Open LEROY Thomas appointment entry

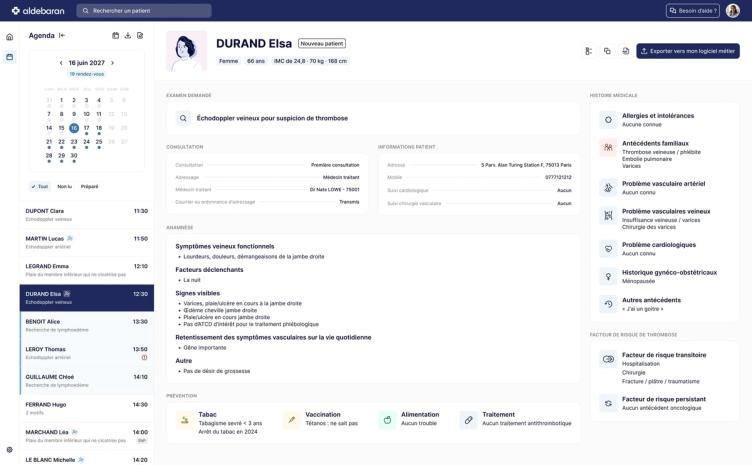tap(87, 353)
